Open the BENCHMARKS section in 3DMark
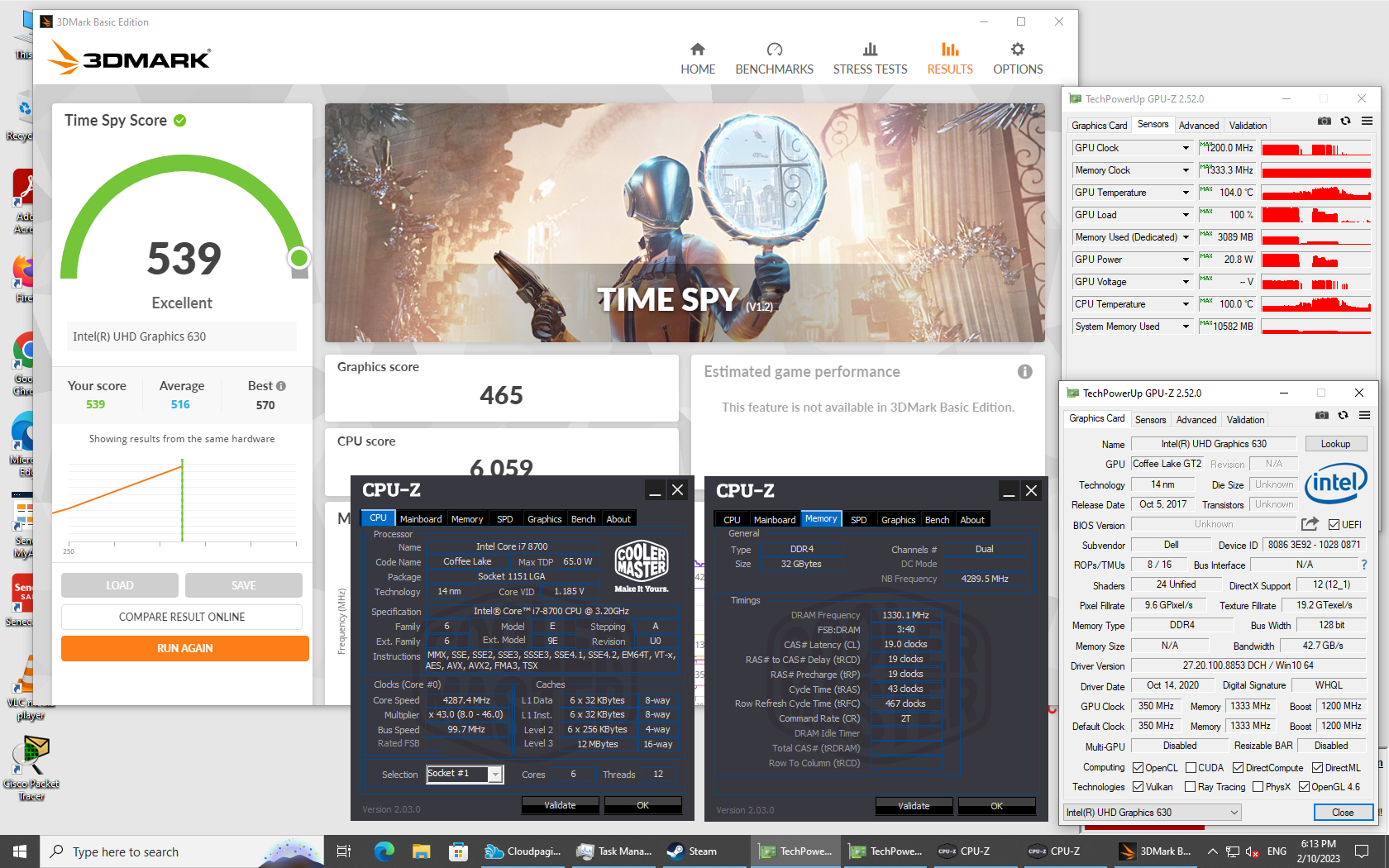 click(x=774, y=59)
